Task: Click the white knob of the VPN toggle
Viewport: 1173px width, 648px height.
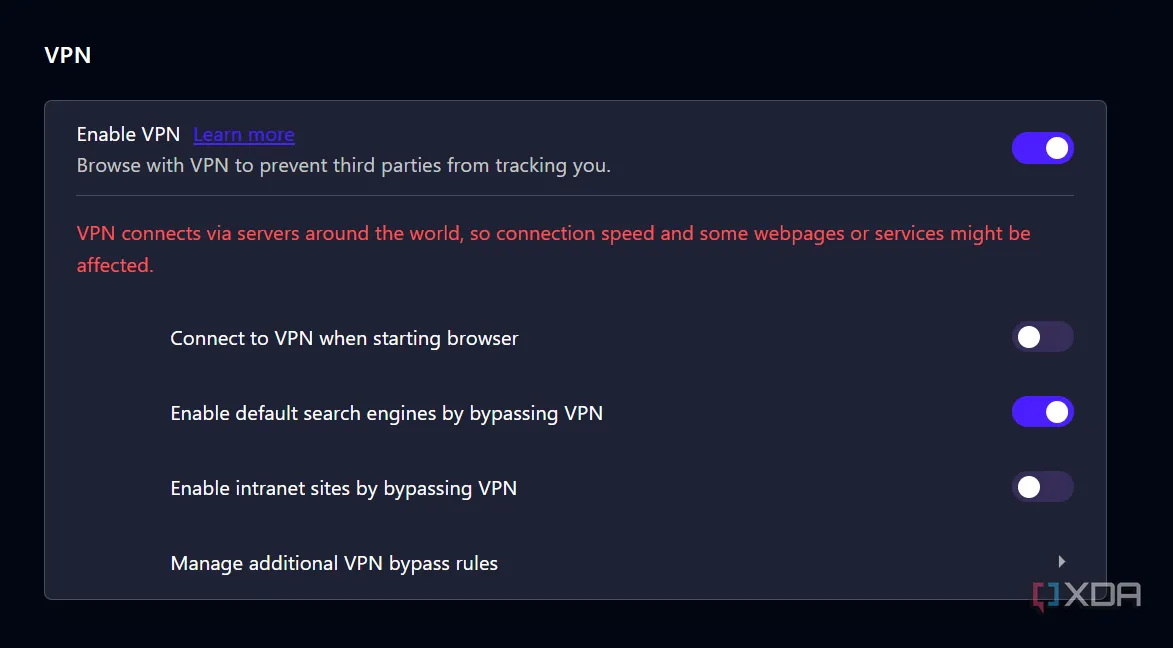Action: pos(1055,147)
